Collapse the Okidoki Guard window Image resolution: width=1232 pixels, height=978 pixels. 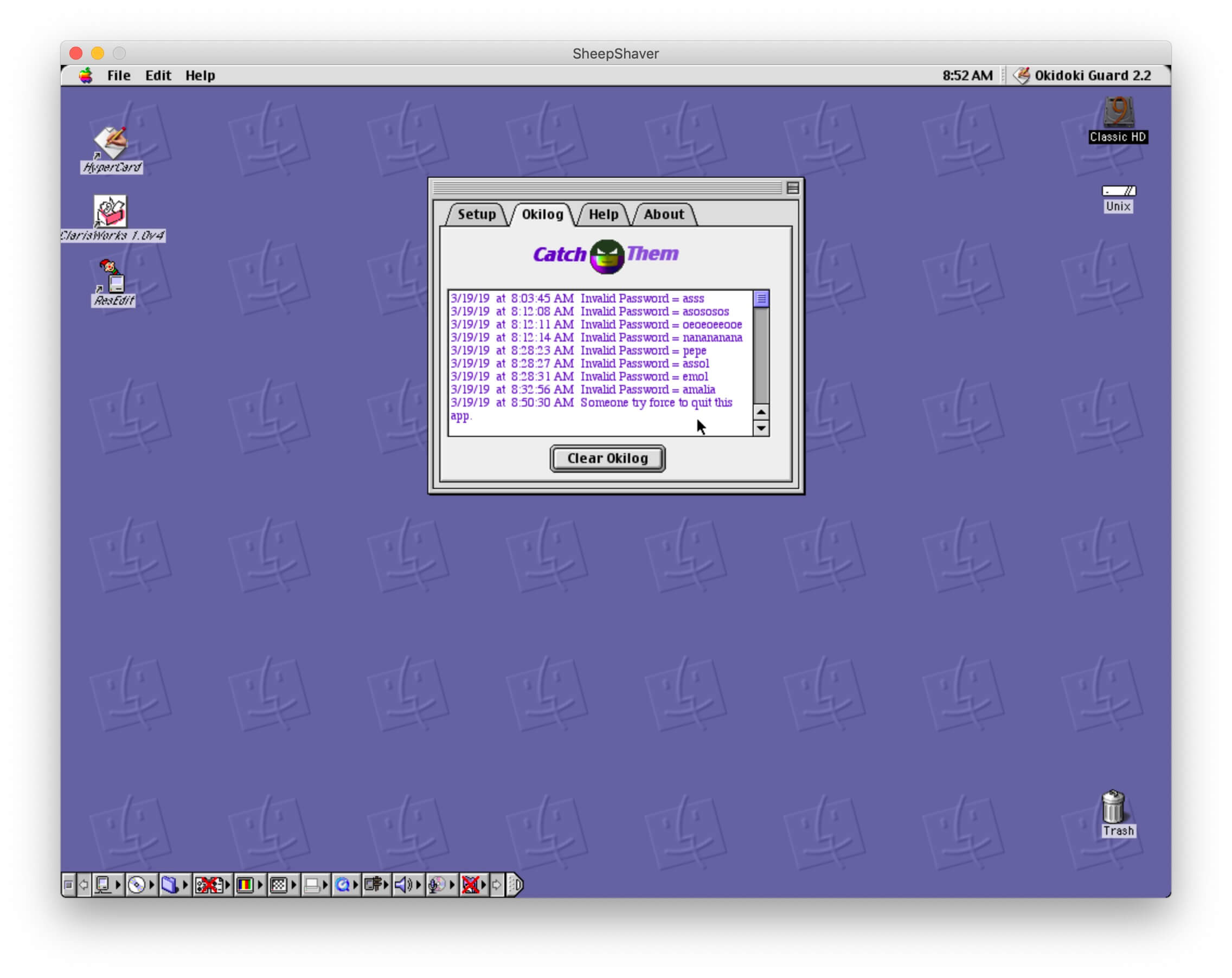(x=793, y=188)
